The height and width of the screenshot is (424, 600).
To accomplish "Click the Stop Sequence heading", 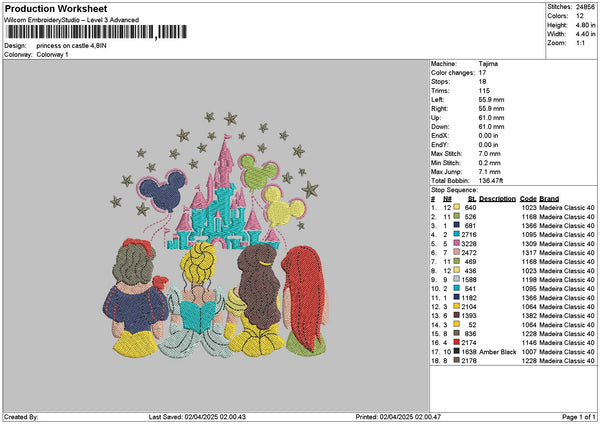I will [x=454, y=190].
